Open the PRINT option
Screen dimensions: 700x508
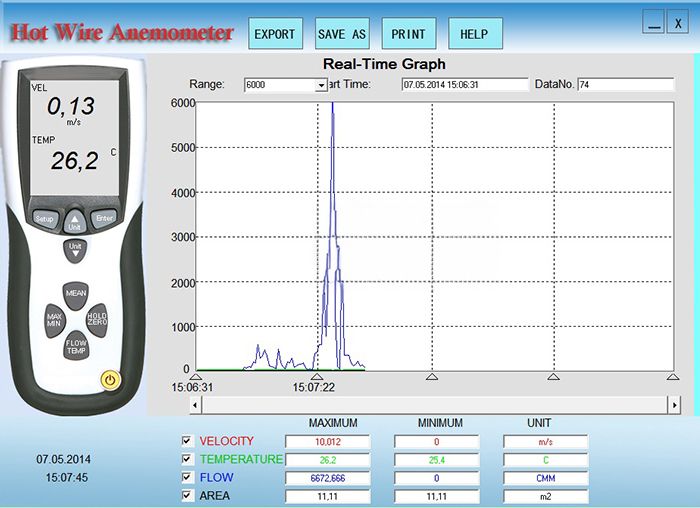[408, 34]
